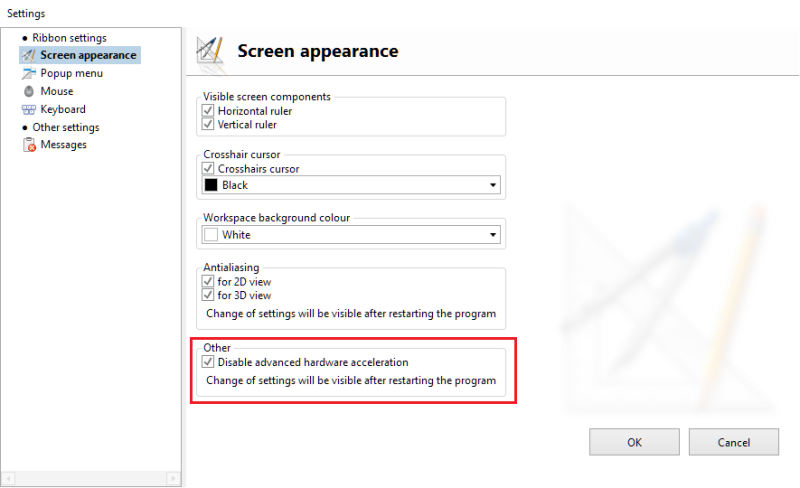The width and height of the screenshot is (800, 488).
Task: Click left arrow of sidebar scrollbar
Action: (8, 479)
